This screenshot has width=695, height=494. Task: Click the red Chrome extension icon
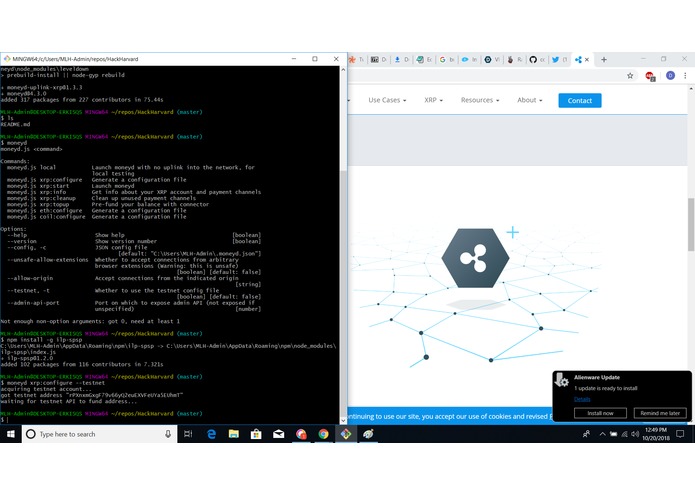650,76
